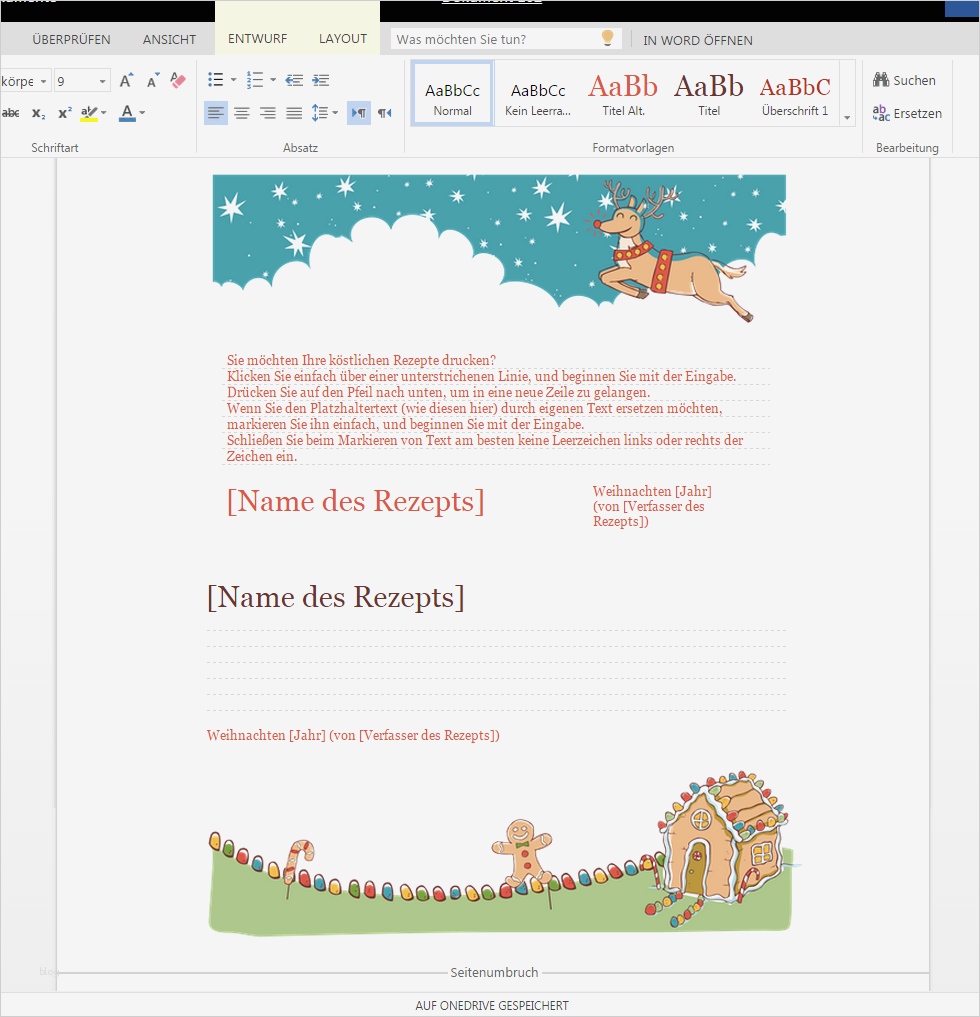Toggle subscript formatting
Screen dimensions: 980x1017
coord(39,113)
